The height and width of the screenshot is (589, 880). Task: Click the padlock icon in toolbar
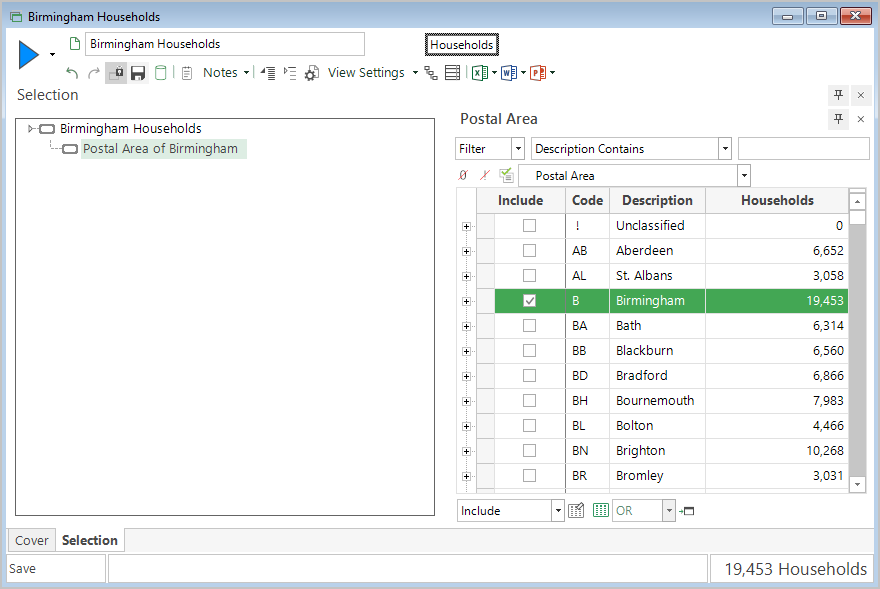click(116, 73)
